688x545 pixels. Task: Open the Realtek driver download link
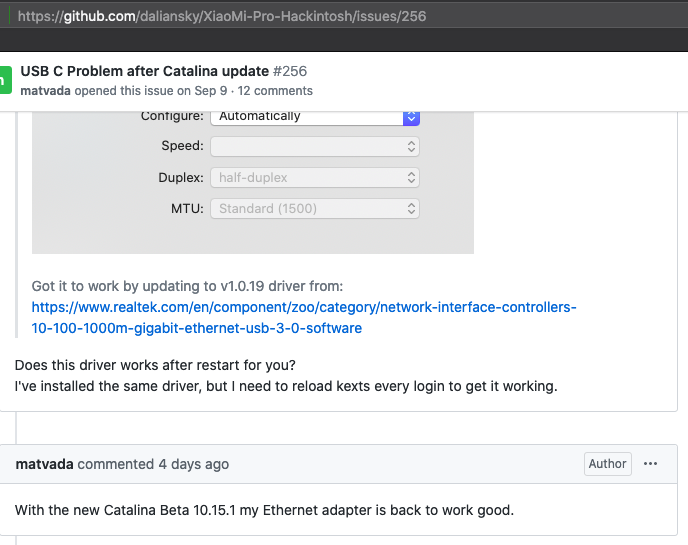coord(304,318)
